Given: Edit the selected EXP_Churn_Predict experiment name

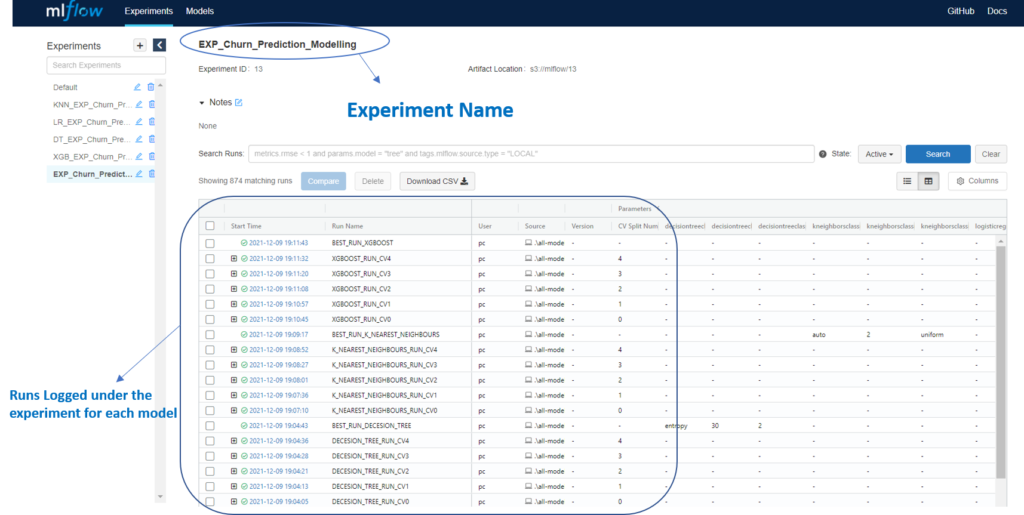Looking at the screenshot, I should pyautogui.click(x=138, y=174).
